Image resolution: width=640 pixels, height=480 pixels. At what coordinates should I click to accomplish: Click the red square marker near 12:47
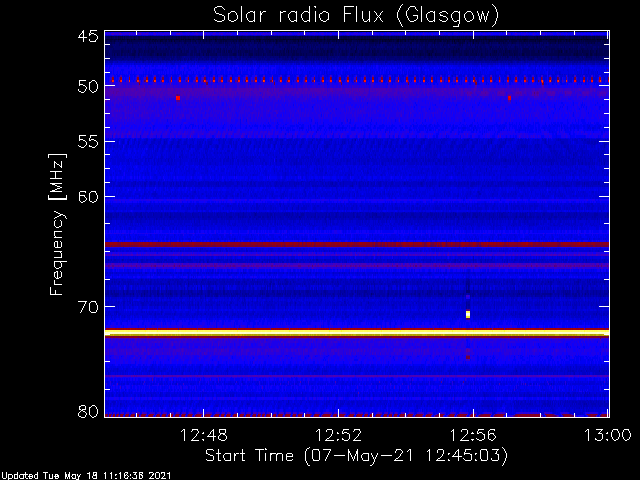tap(178, 98)
